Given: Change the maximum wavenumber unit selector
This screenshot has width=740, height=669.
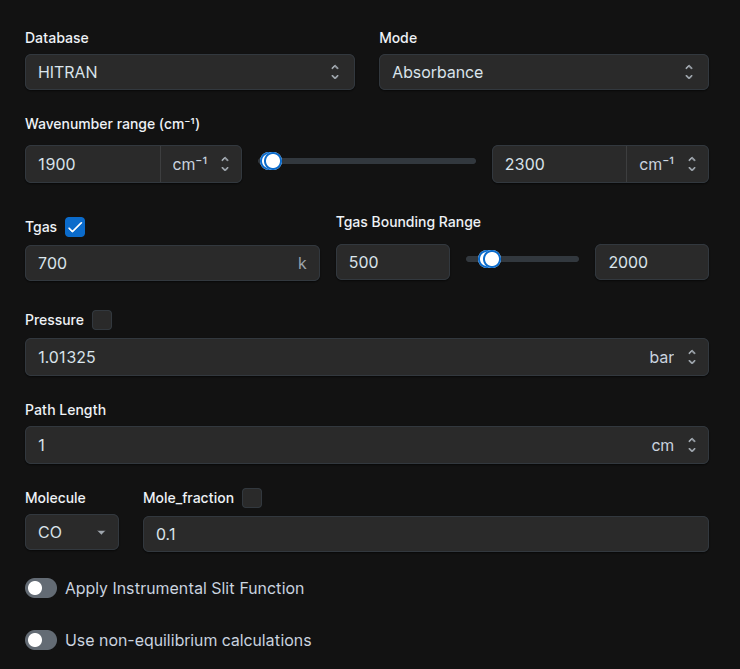Looking at the screenshot, I should click(x=667, y=164).
